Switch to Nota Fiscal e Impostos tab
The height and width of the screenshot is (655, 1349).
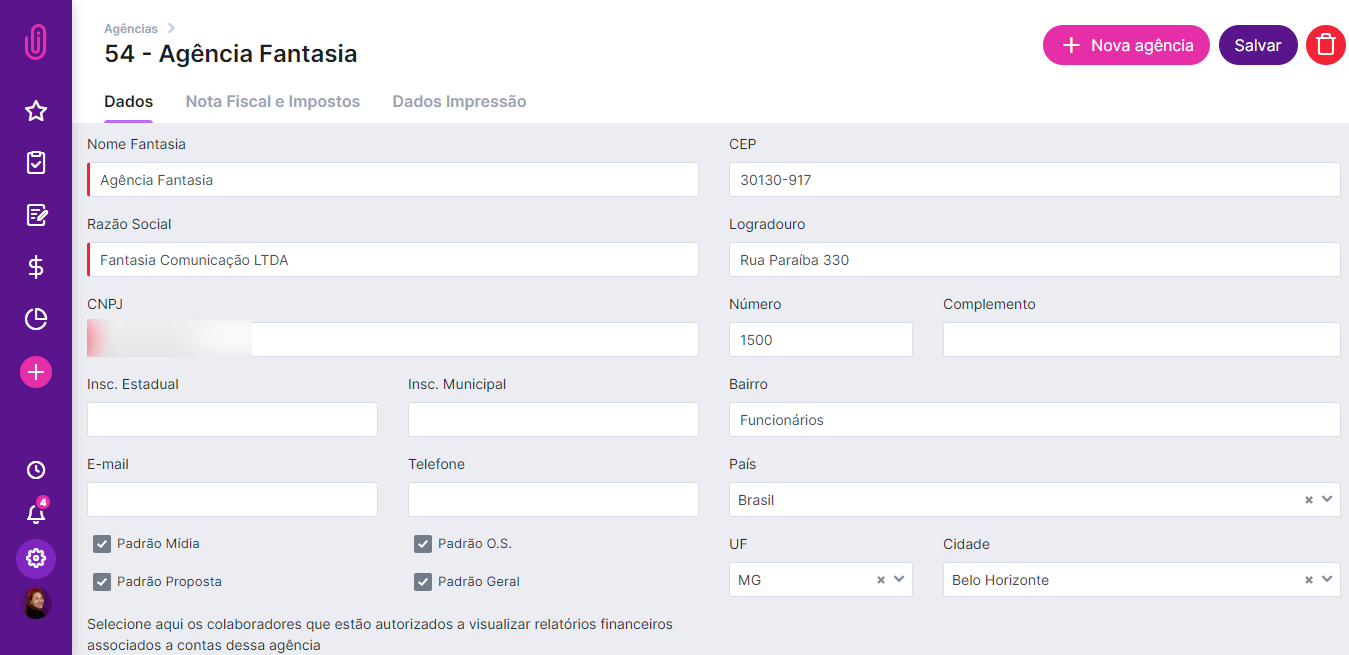(x=273, y=102)
